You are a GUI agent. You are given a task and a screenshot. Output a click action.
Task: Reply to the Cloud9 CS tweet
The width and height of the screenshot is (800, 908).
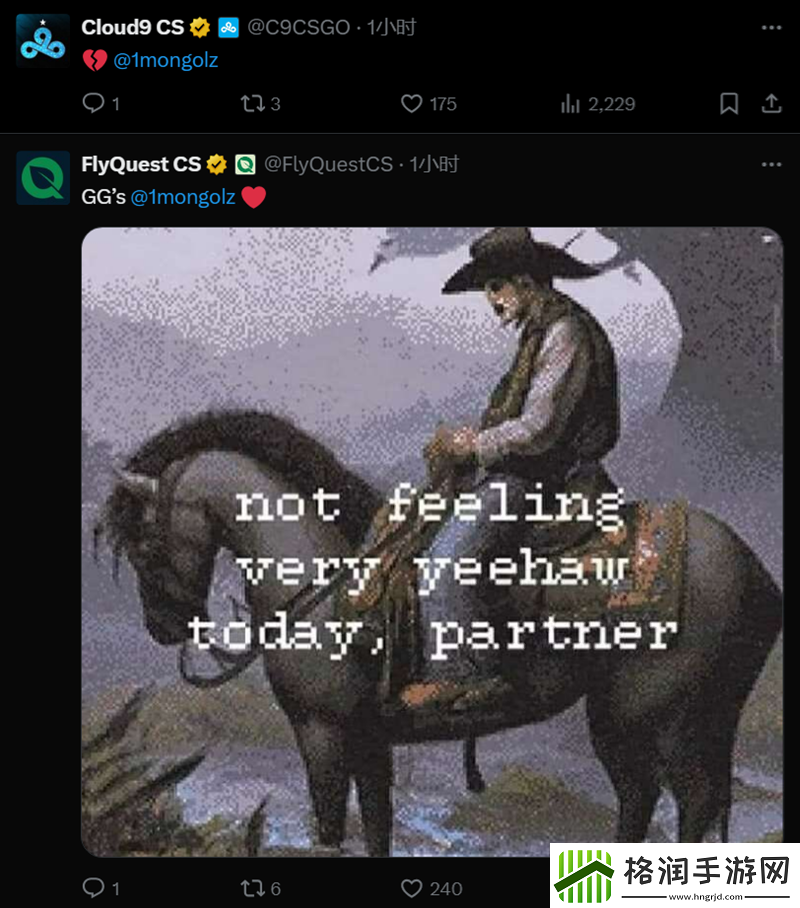pyautogui.click(x=101, y=104)
